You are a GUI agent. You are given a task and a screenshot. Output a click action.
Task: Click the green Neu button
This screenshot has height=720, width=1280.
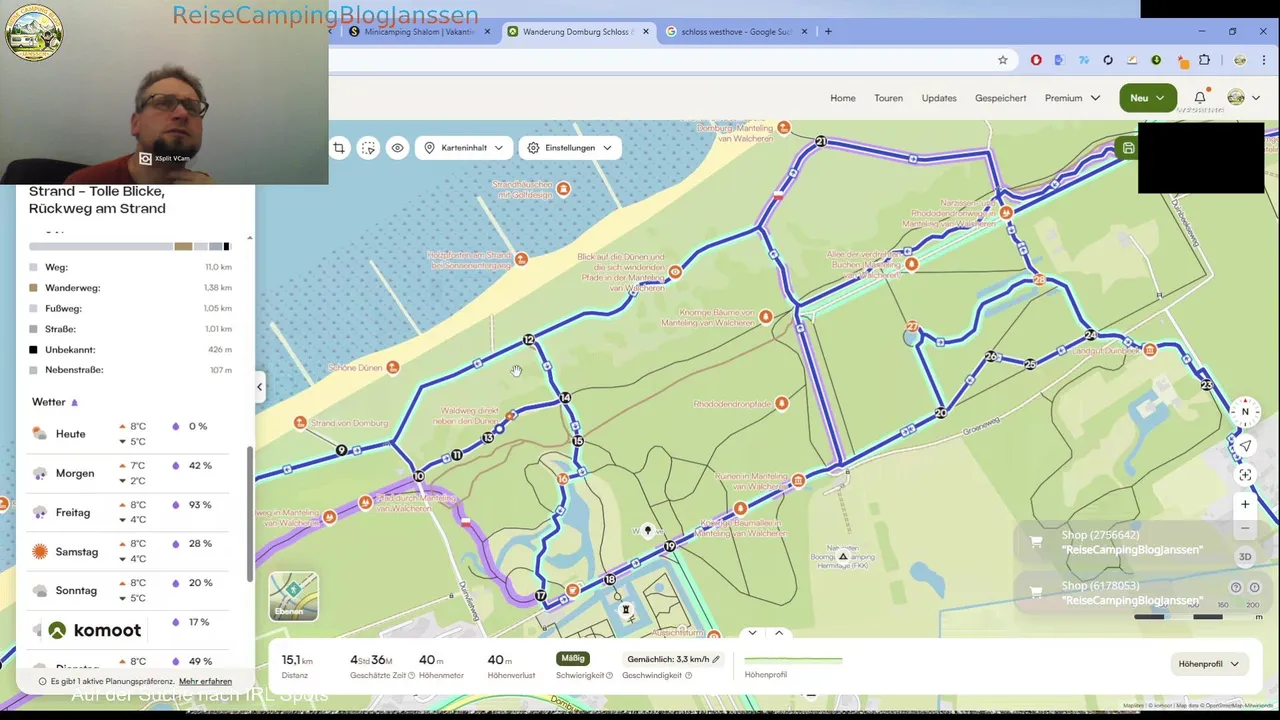[1148, 98]
